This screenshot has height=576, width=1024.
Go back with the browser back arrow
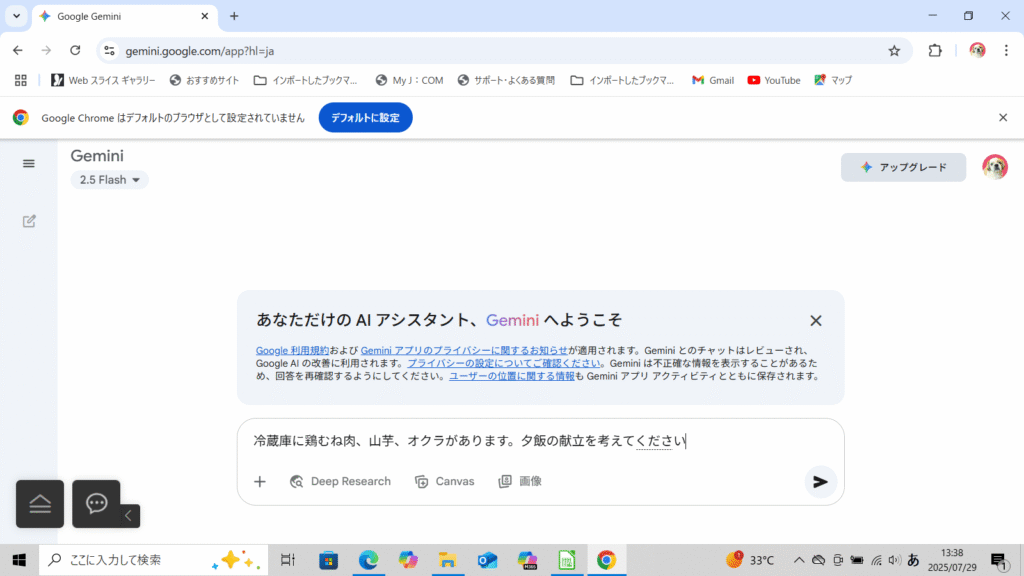click(18, 50)
